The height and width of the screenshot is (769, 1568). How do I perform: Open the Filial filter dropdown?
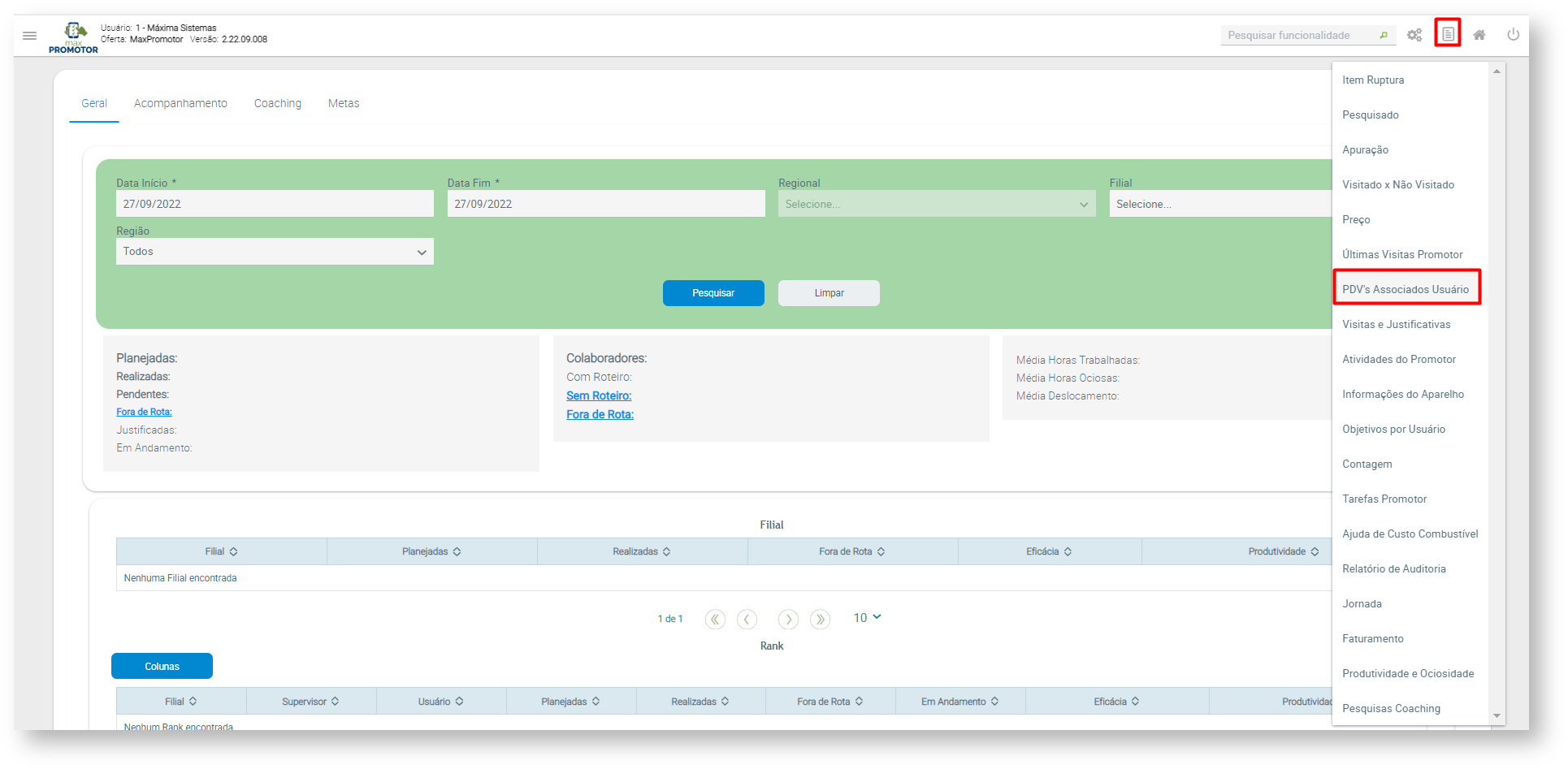[x=1220, y=204]
